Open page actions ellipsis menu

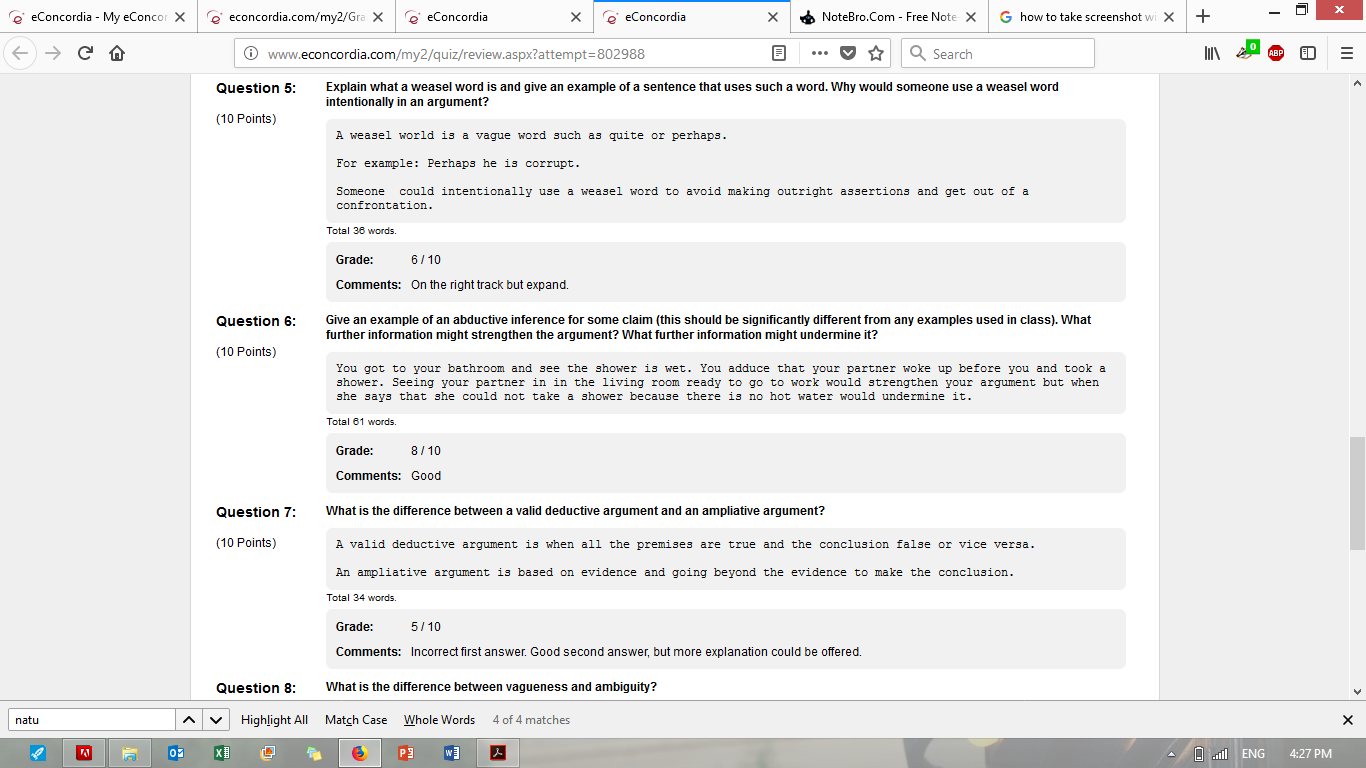point(820,54)
